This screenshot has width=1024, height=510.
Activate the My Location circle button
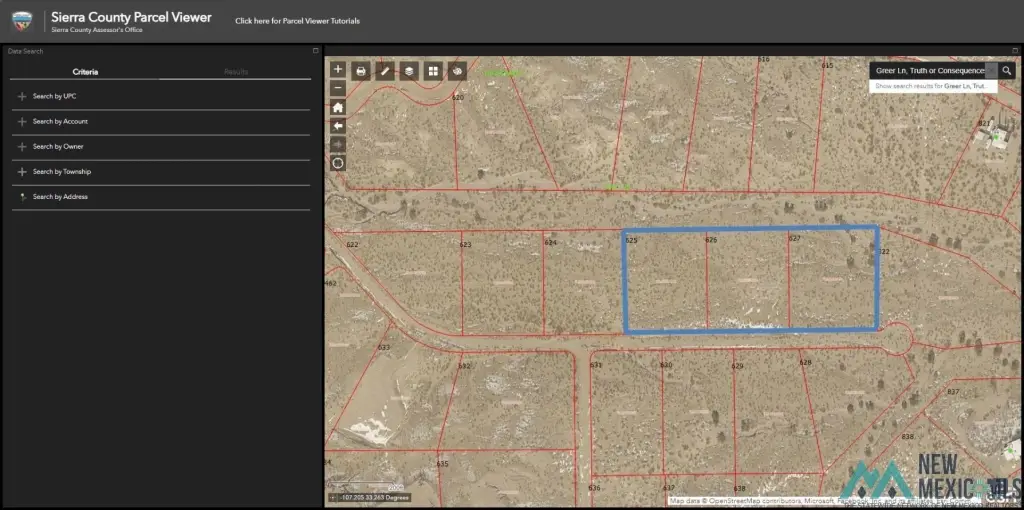tap(338, 163)
